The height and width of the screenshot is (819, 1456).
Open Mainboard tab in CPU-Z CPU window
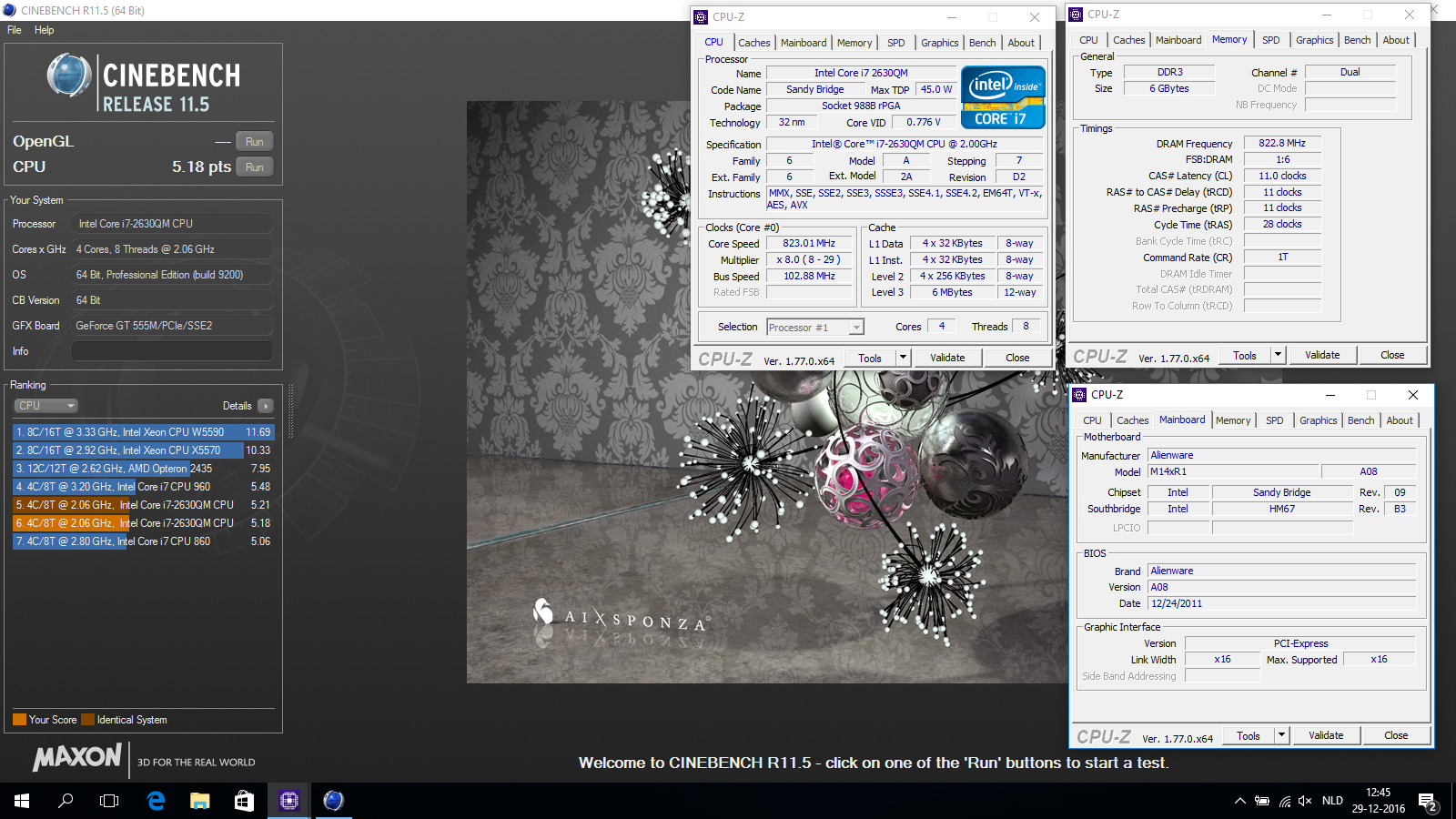coord(804,43)
